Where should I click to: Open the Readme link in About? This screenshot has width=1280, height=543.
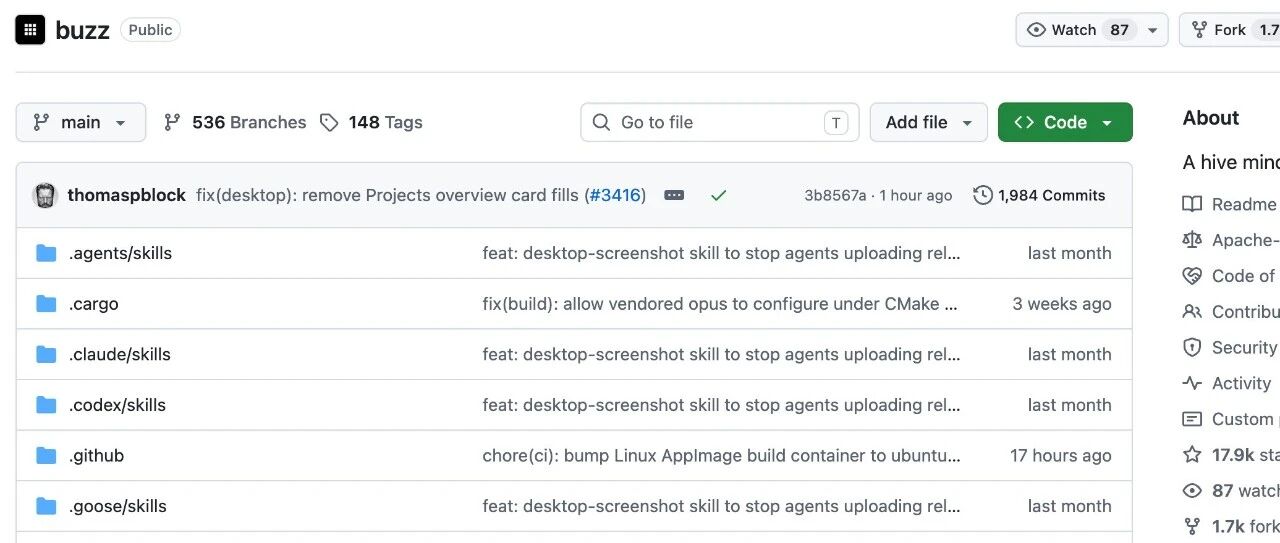click(1244, 204)
